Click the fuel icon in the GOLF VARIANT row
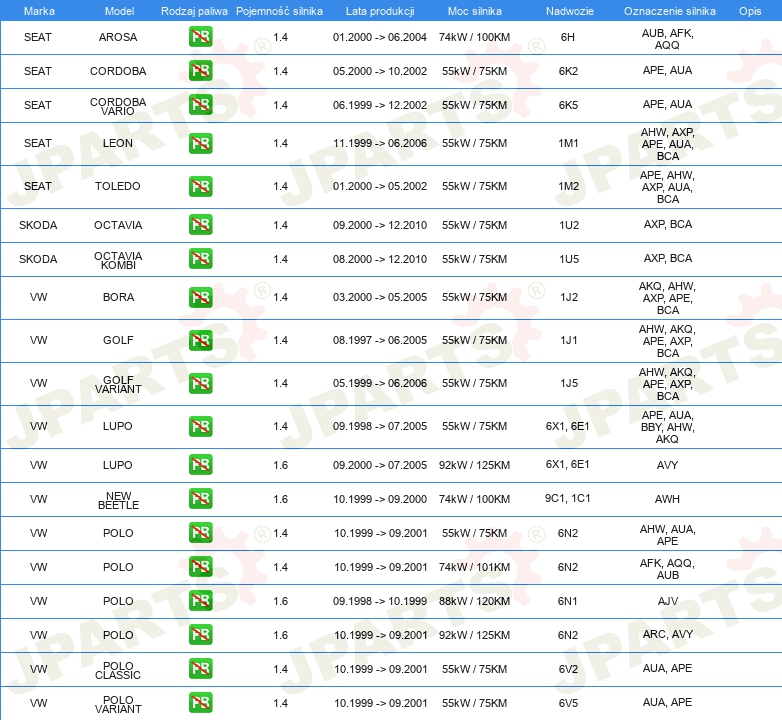 point(200,383)
